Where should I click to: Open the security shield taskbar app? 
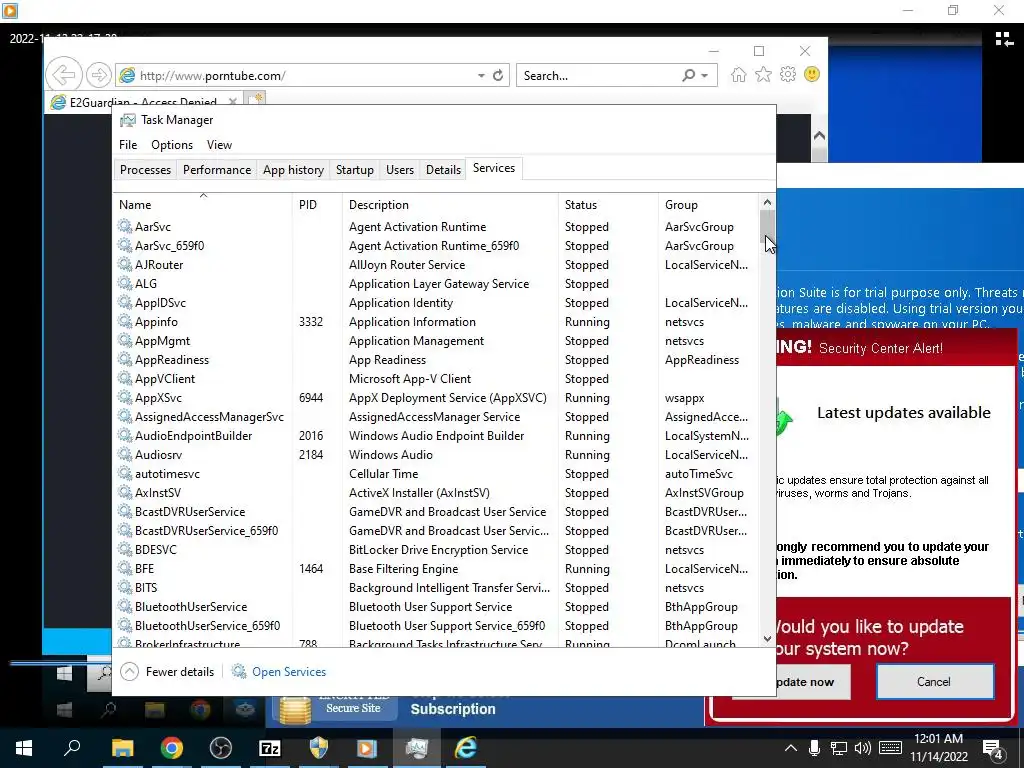319,748
